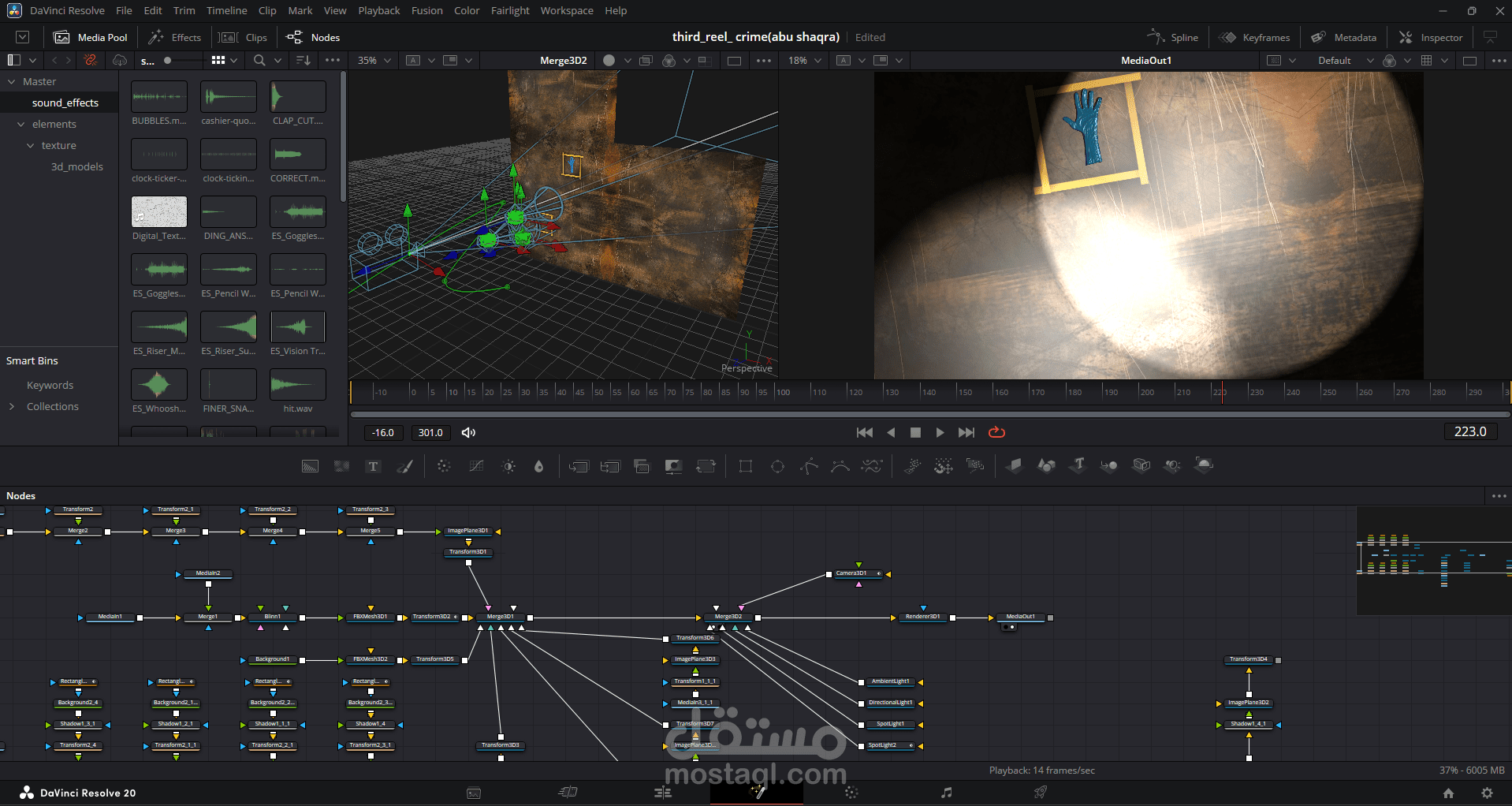Add a Text3D node from toolbar
This screenshot has width=1512, height=806.
pos(1078,465)
